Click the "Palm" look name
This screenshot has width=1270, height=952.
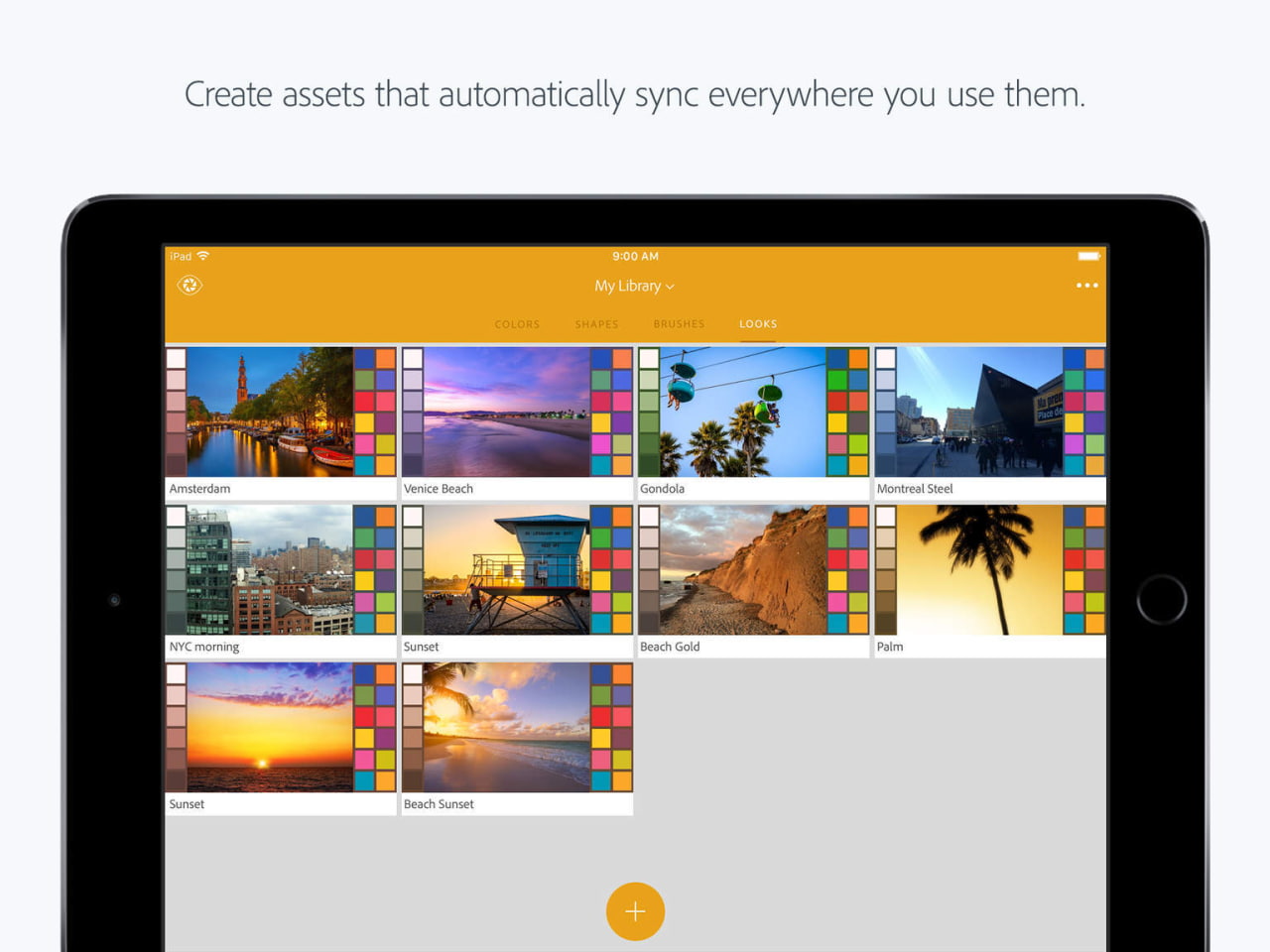(890, 647)
